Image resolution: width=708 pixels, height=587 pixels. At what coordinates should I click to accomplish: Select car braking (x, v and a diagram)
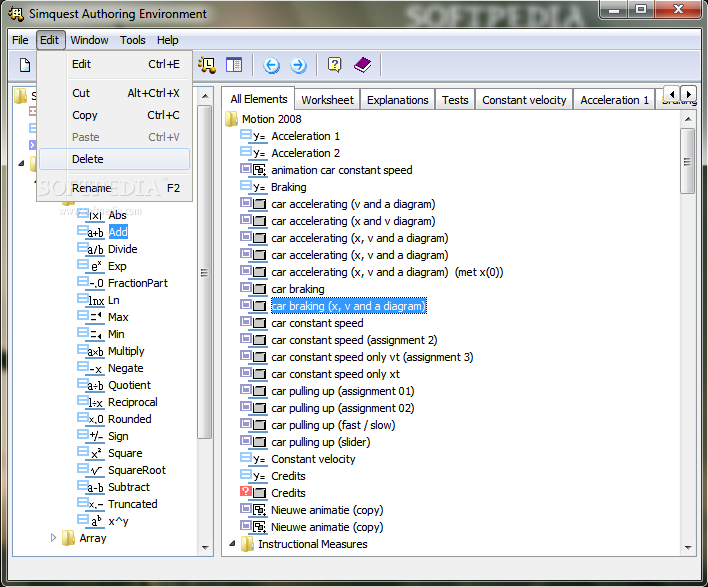tap(348, 306)
